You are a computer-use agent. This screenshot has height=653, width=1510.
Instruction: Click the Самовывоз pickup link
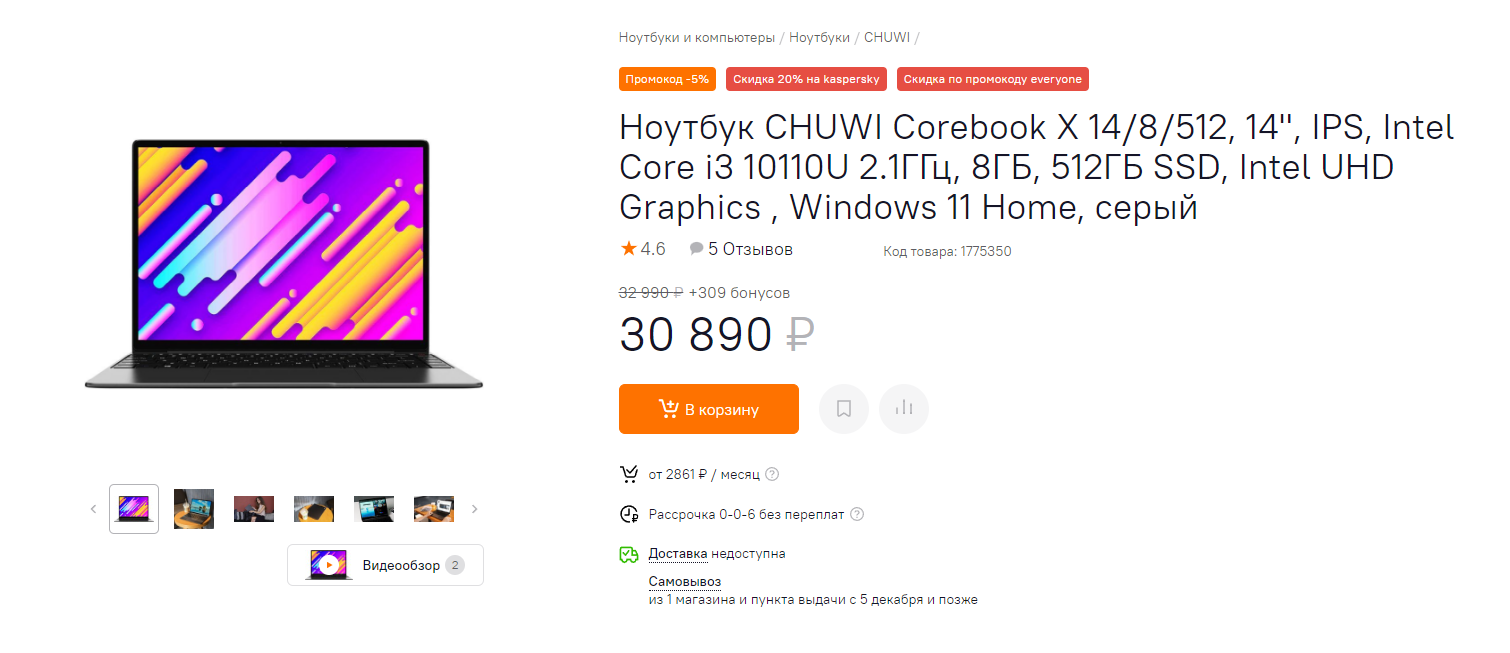coord(685,581)
